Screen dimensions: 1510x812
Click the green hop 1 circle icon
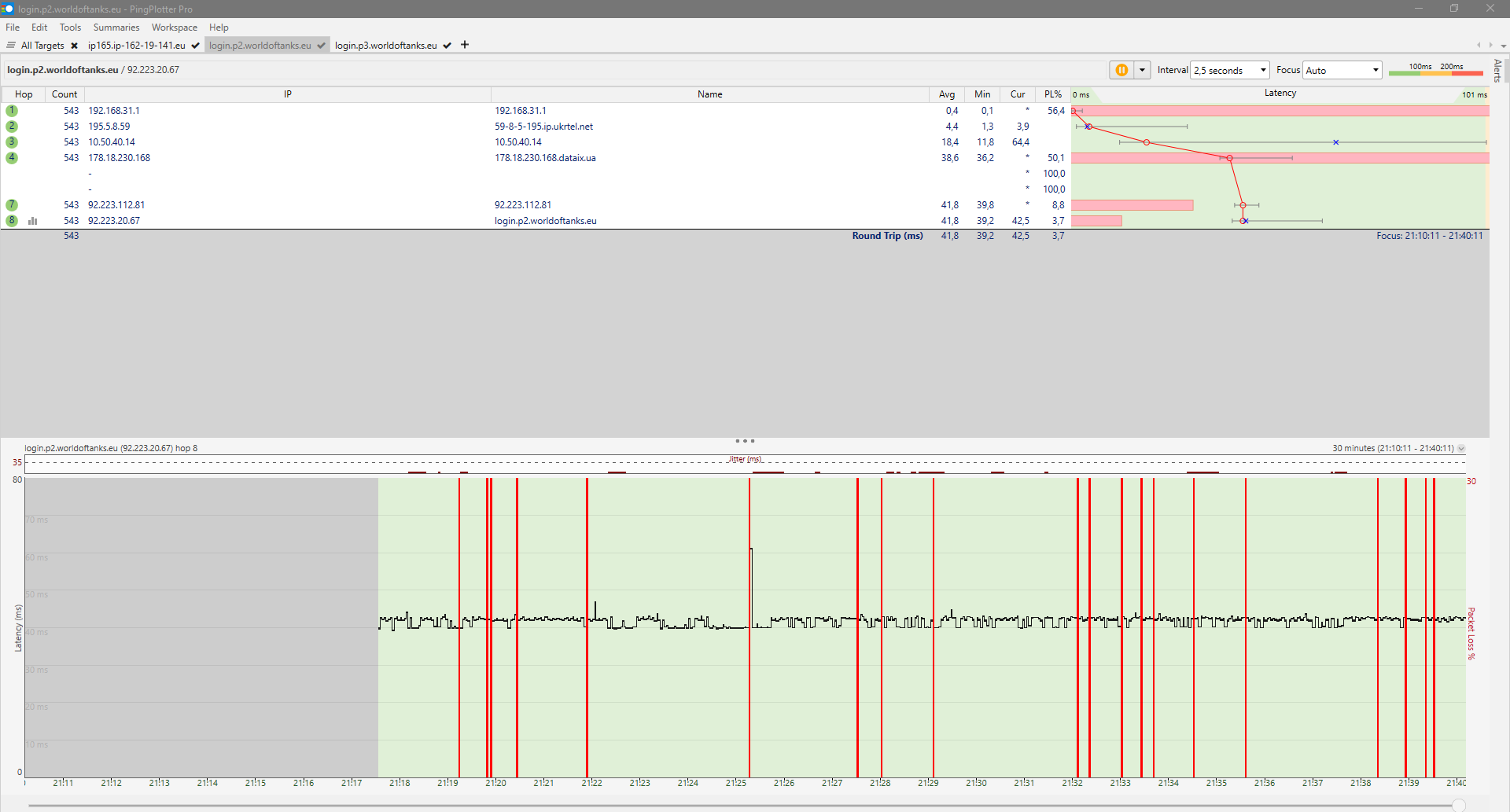pyautogui.click(x=12, y=111)
